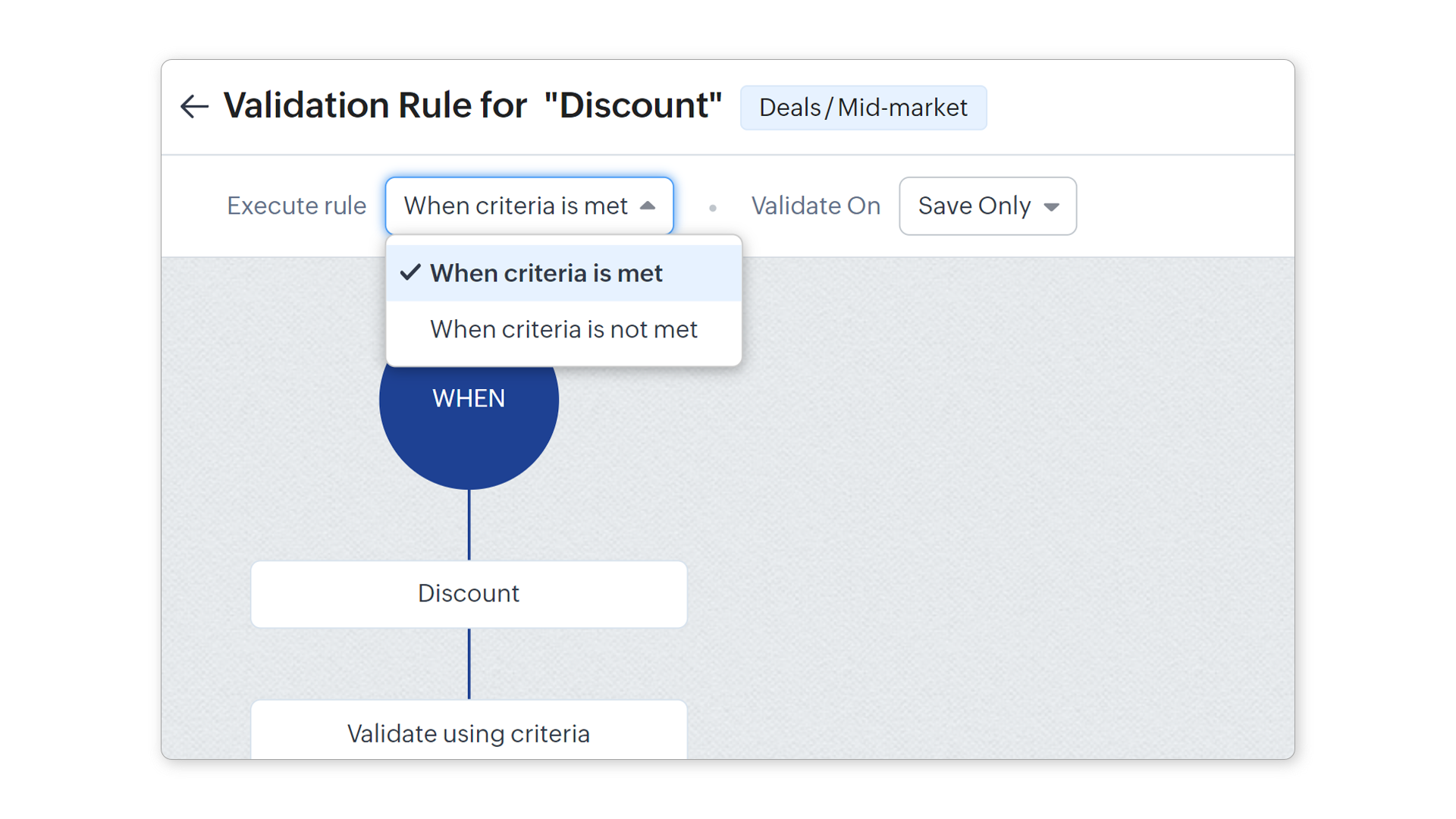Click the blue WHEN circle node
1456x819 pixels.
[469, 425]
